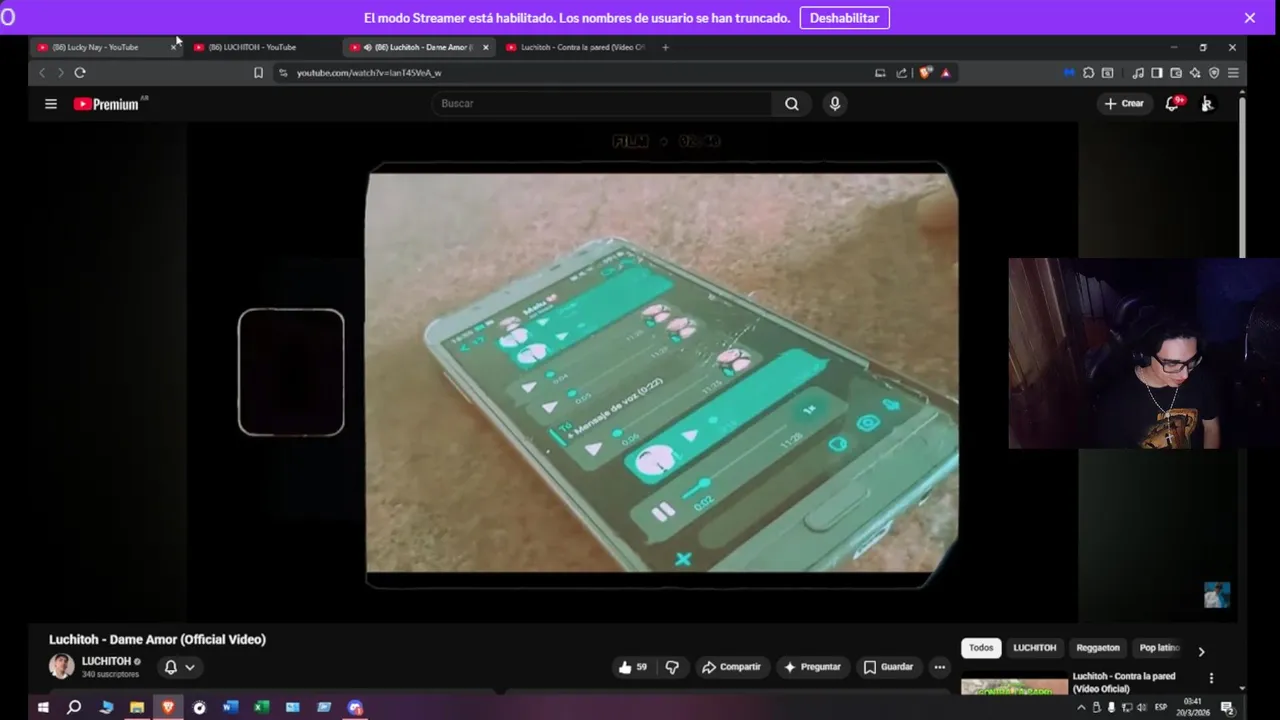Dismiss the Streamer mode banner with X

pyautogui.click(x=1249, y=18)
